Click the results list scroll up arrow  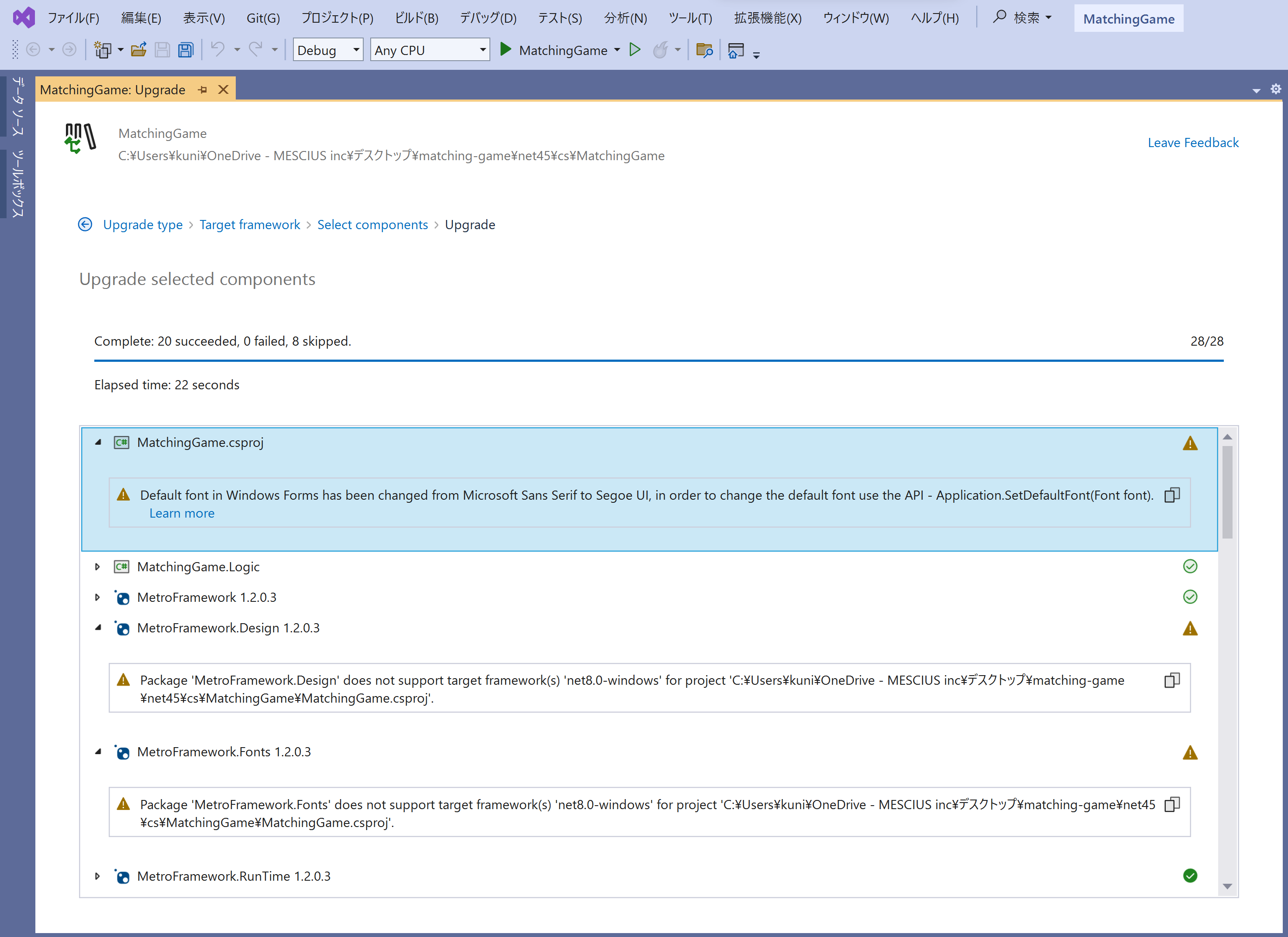coord(1227,437)
